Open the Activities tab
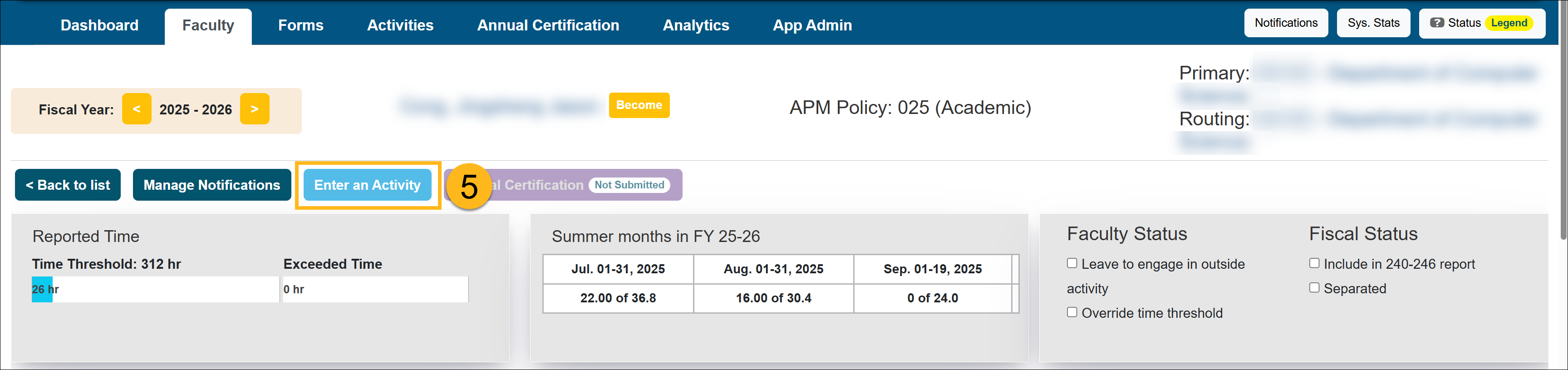This screenshot has width=1568, height=370. tap(400, 25)
